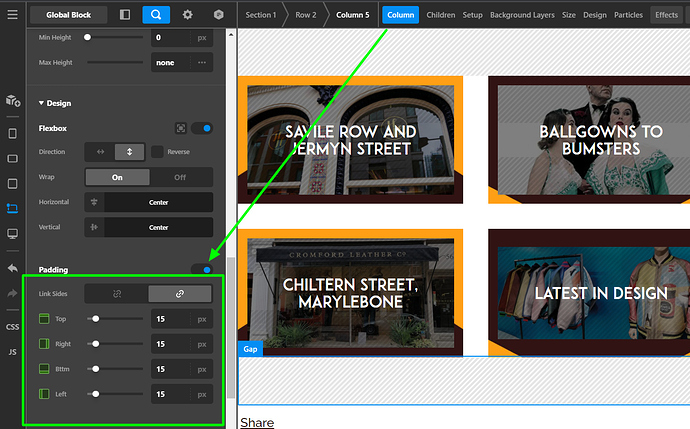Choose the unlinked sides icon
Viewport: 690px width, 429px height.
point(116,294)
